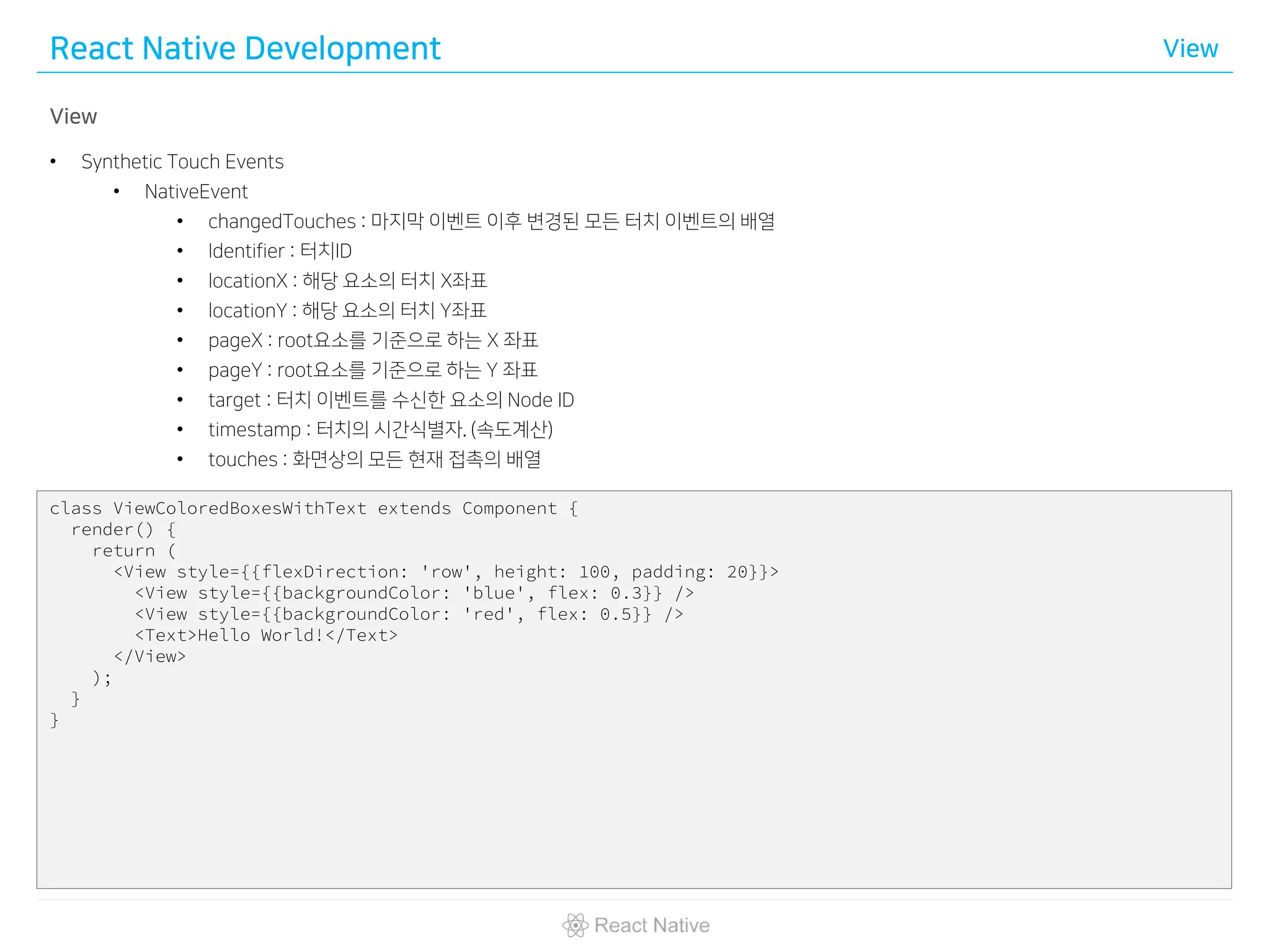Click the '<Text>Hello World!</Text>' code line
The image size is (1270, 952).
click(x=266, y=635)
